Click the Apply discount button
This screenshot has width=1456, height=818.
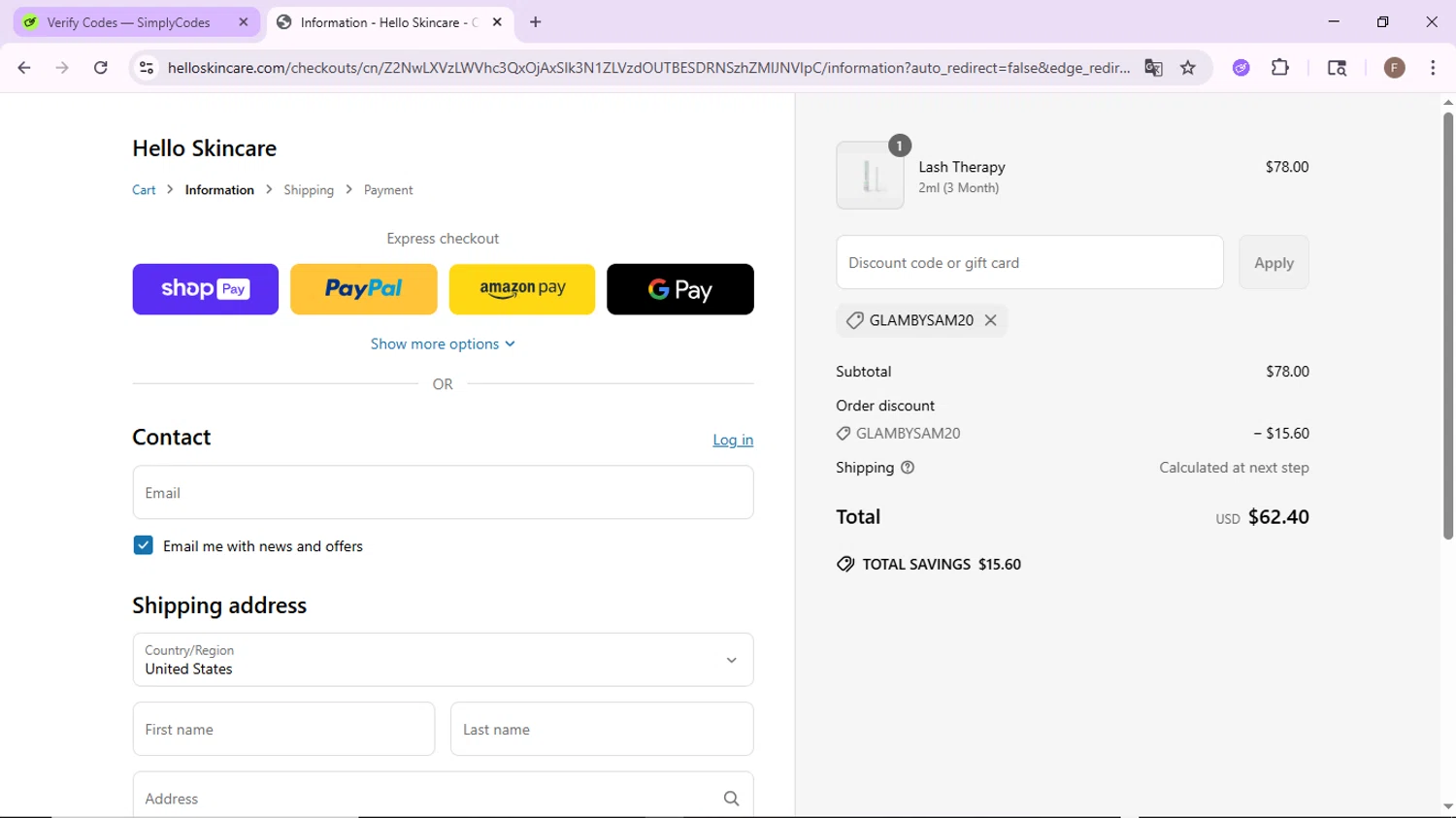point(1274,262)
